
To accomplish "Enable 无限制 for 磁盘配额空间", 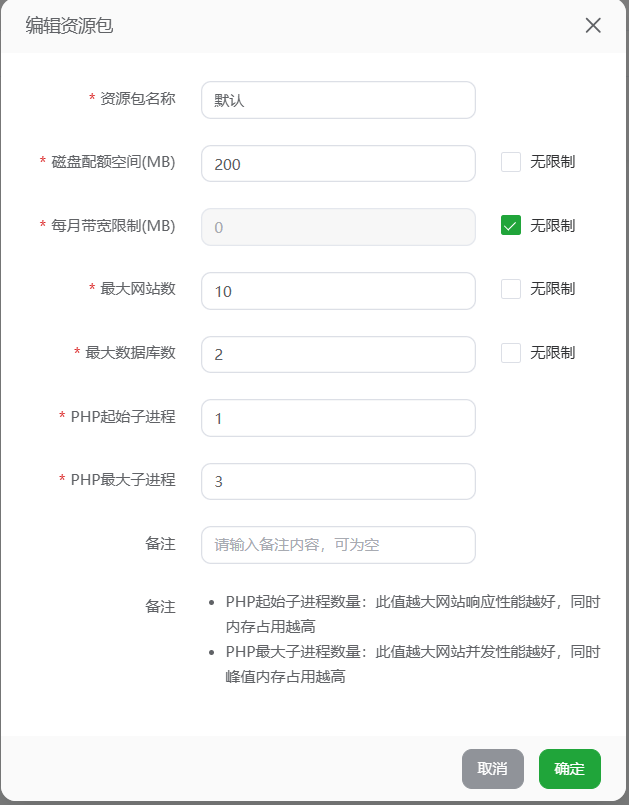I will [x=511, y=162].
